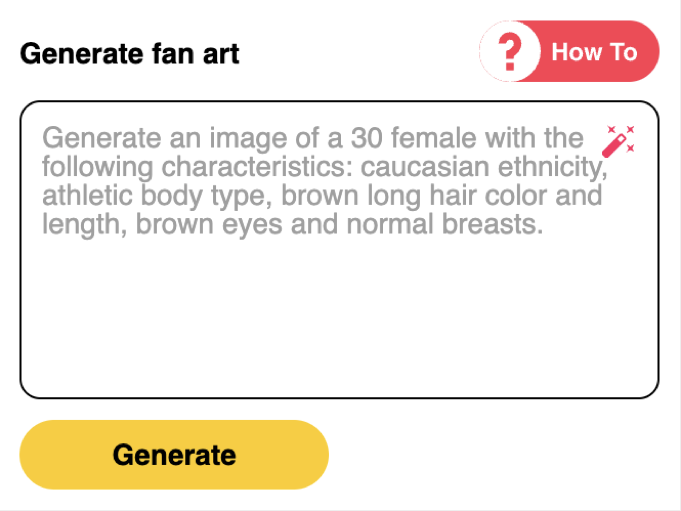Viewport: 681px width, 511px height.
Task: Click the red question mark icon
Action: (511, 52)
